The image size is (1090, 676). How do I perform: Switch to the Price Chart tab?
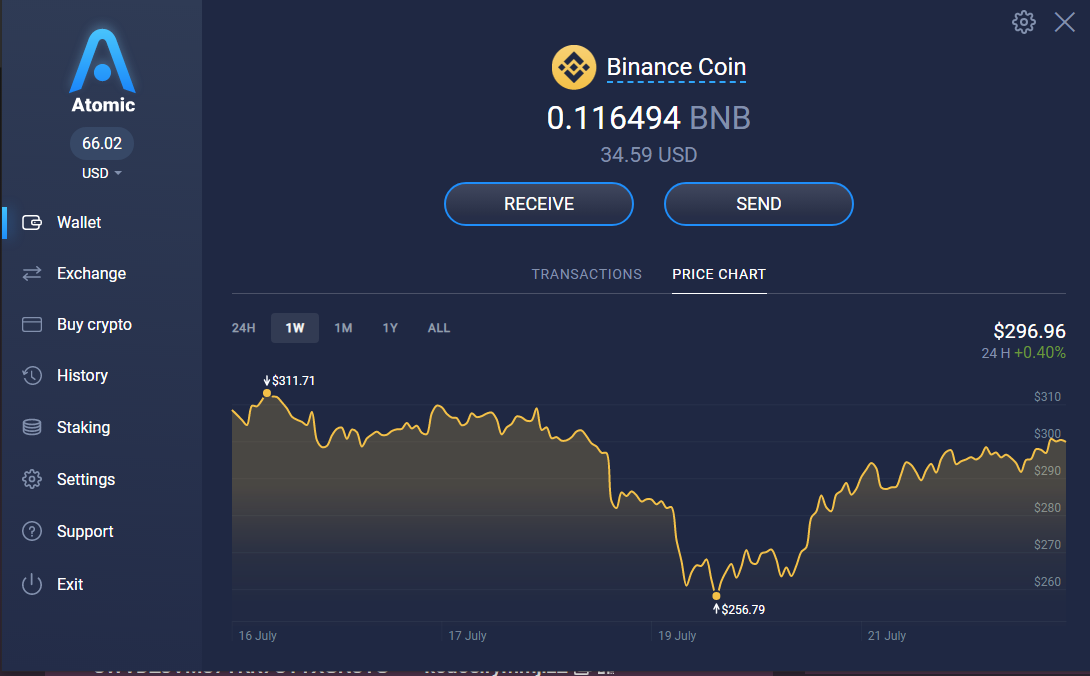[719, 274]
